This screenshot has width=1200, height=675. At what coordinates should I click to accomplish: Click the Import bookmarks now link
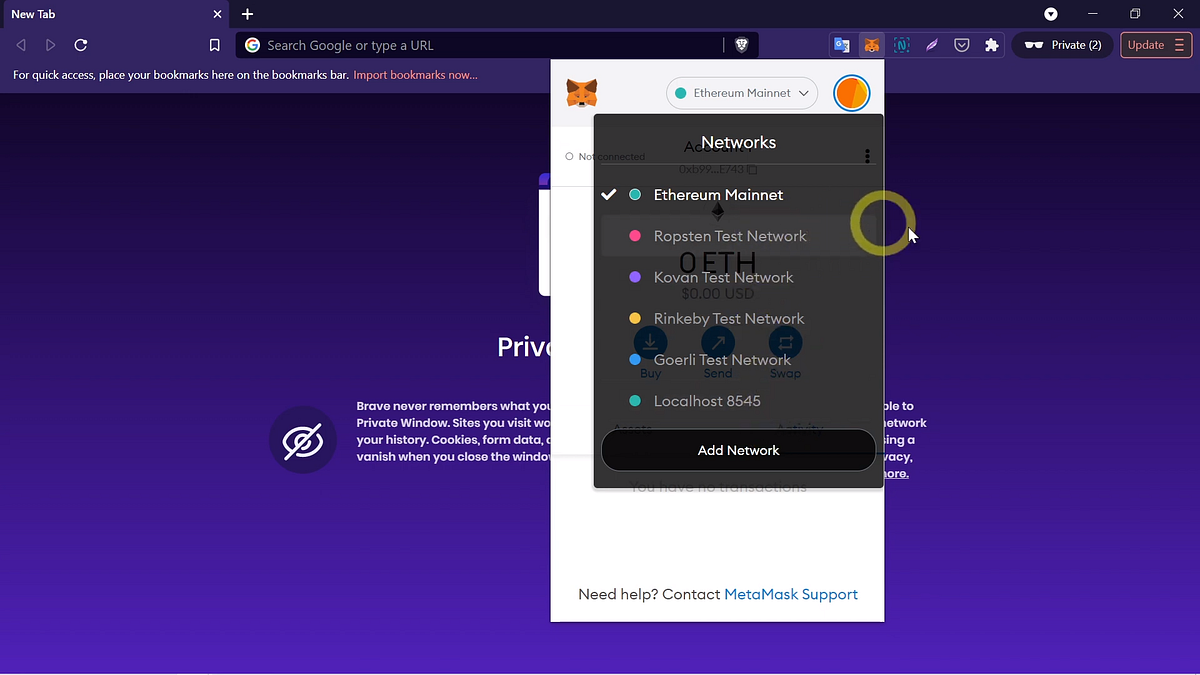click(x=415, y=74)
